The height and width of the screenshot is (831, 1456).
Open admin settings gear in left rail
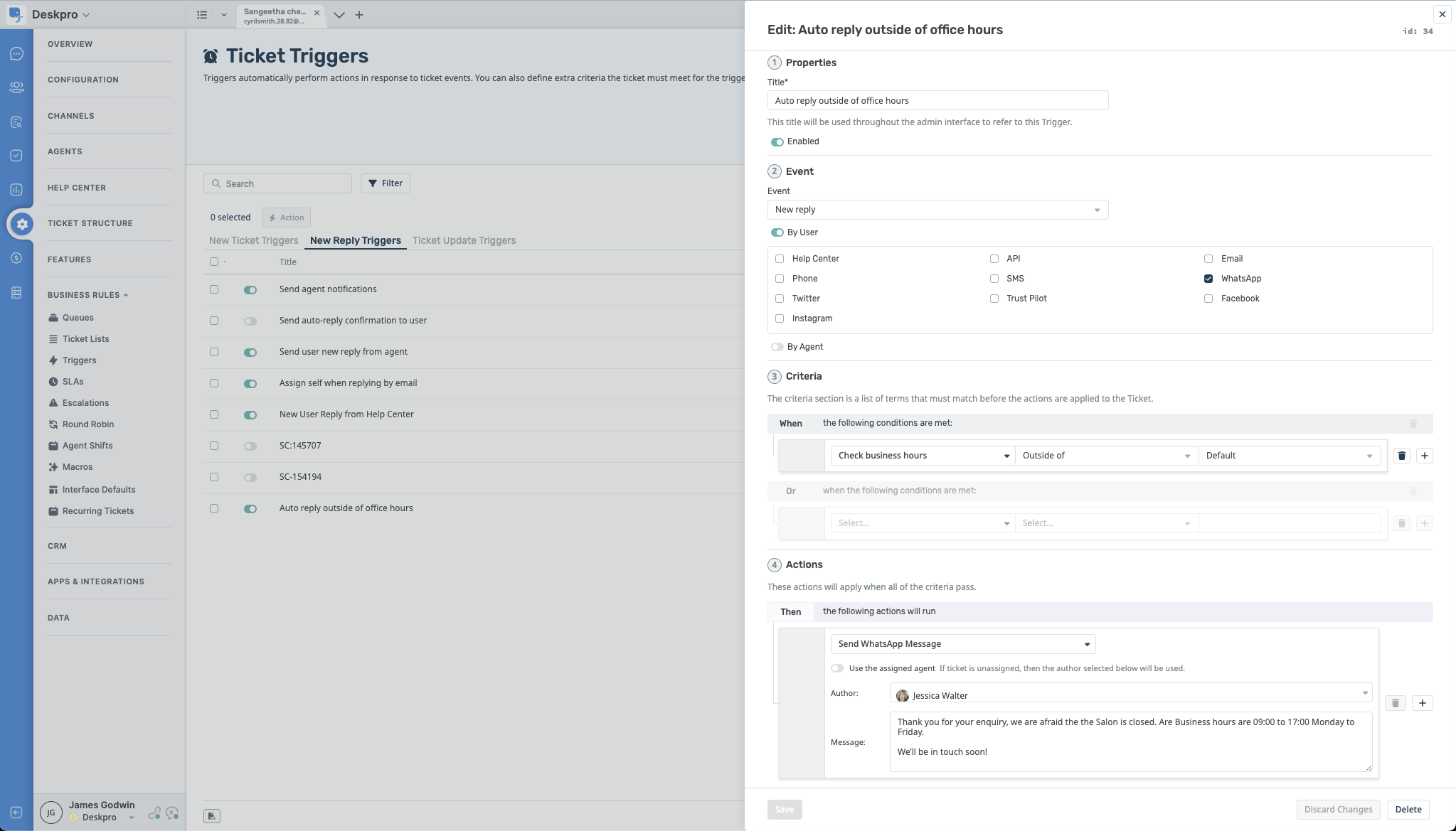point(22,224)
